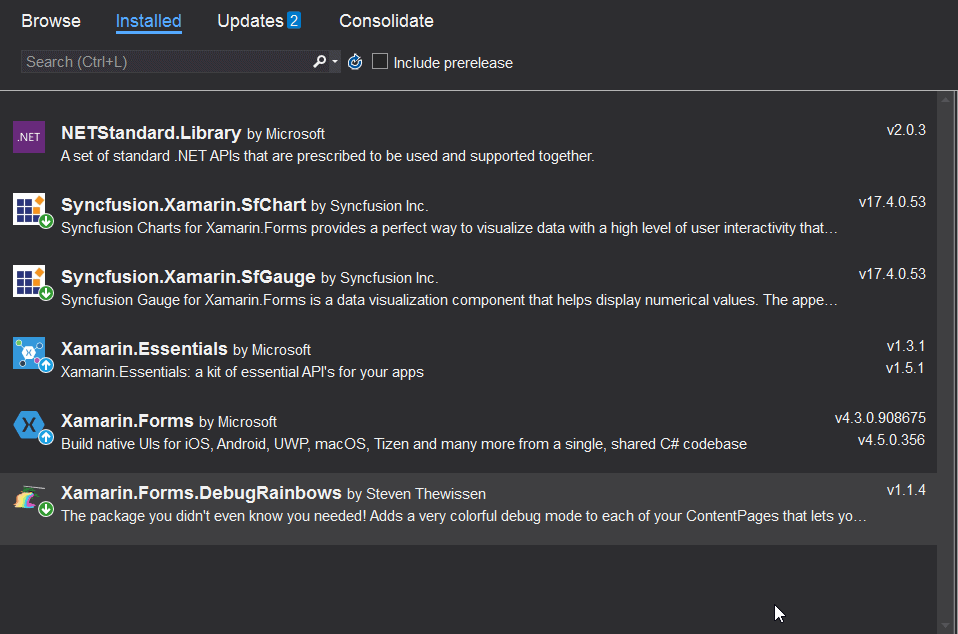Click 'by Steven Thewissen' author text
Image resolution: width=958 pixels, height=634 pixels.
[417, 494]
